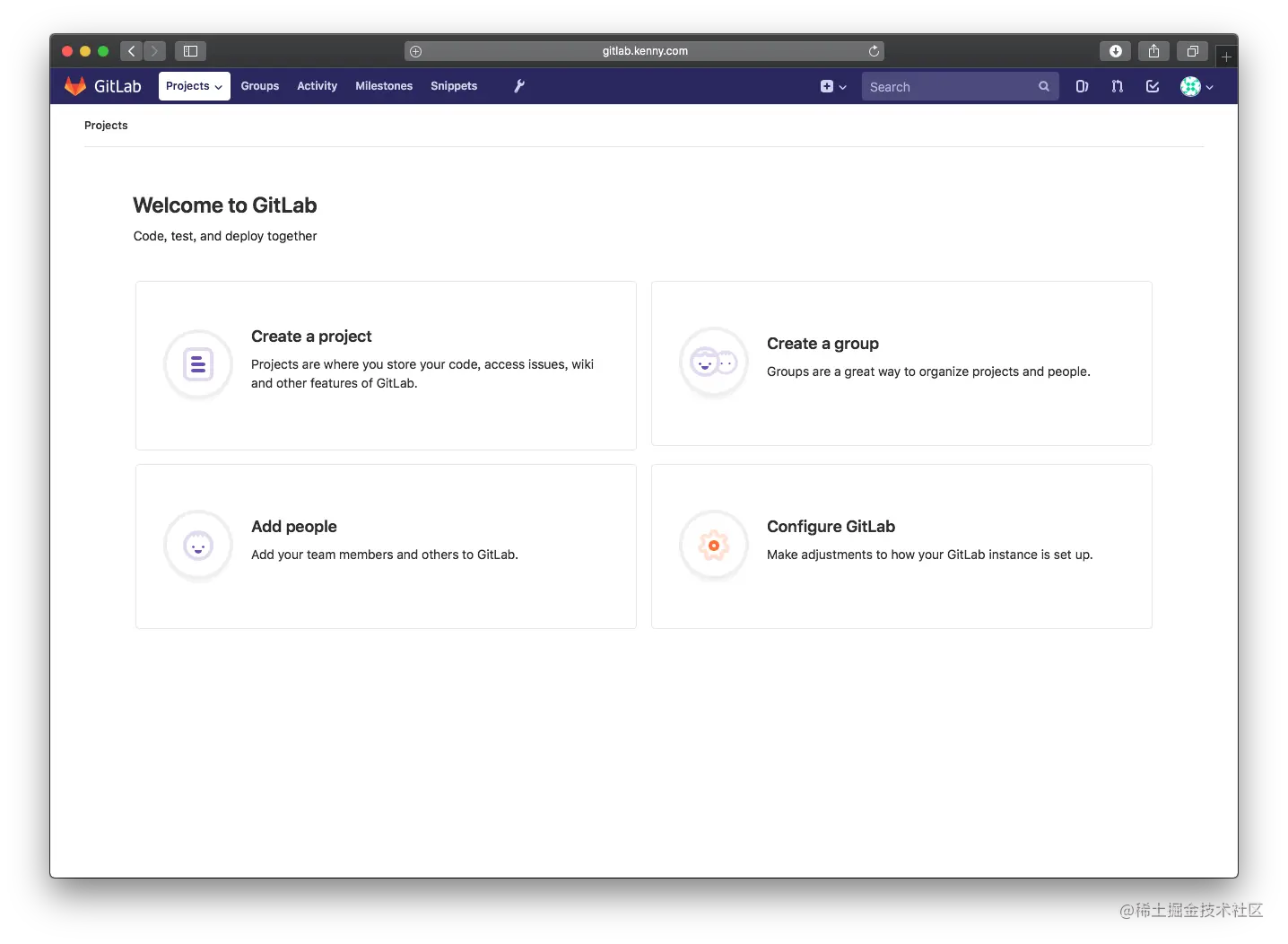The width and height of the screenshot is (1288, 944).
Task: Go back with Safari back arrow
Action: (x=132, y=51)
